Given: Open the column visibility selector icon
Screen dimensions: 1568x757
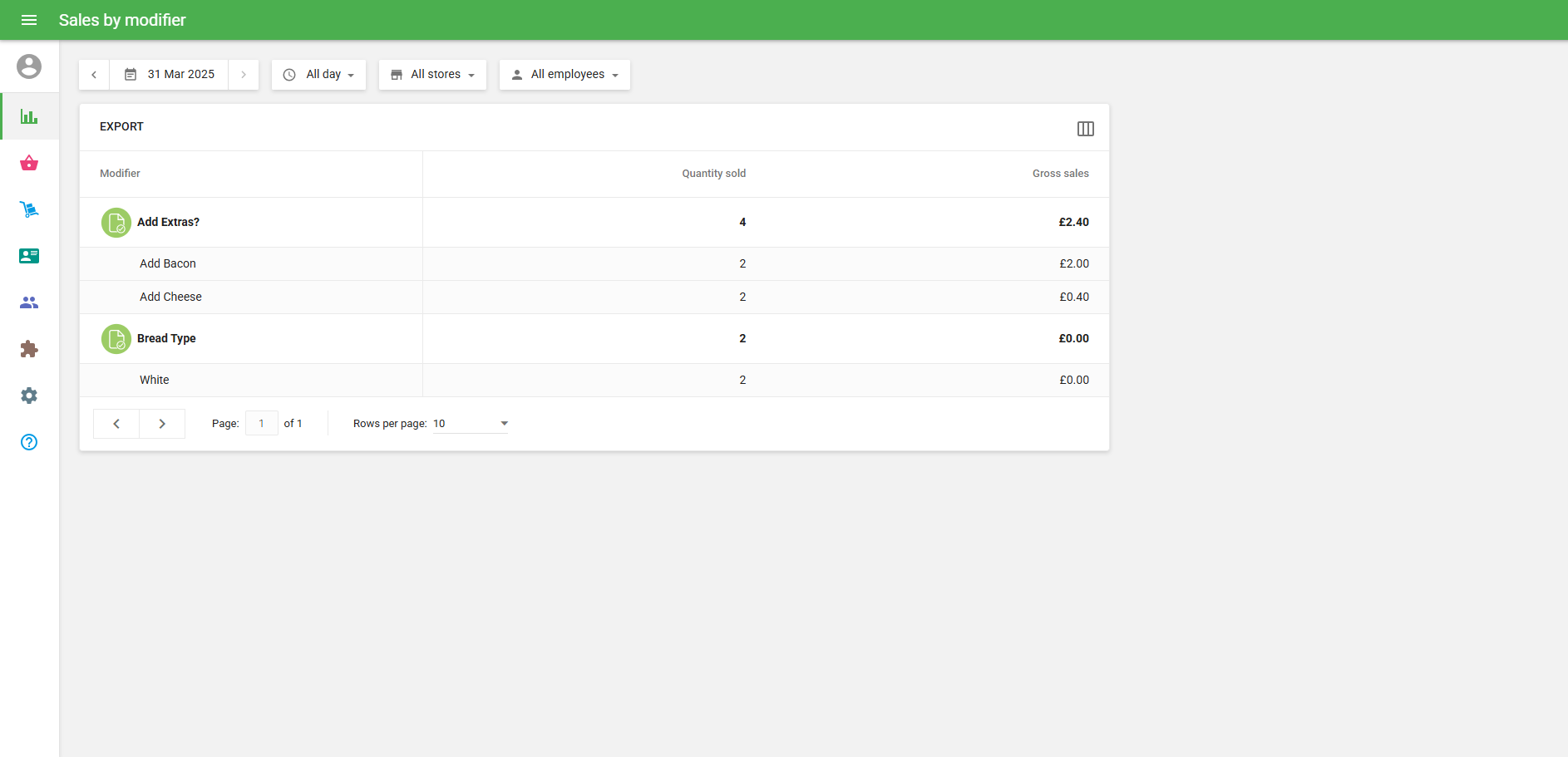Looking at the screenshot, I should [1085, 129].
